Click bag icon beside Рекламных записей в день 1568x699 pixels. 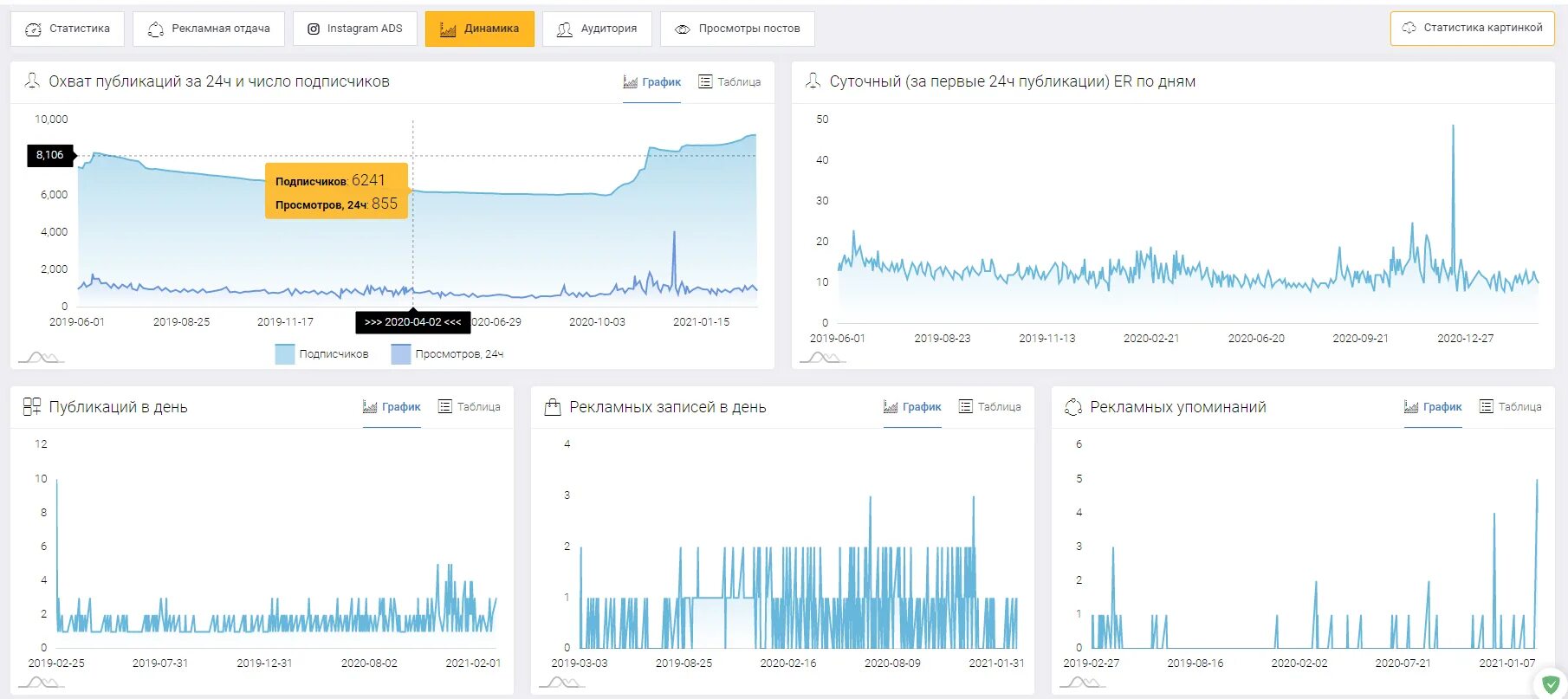point(553,407)
